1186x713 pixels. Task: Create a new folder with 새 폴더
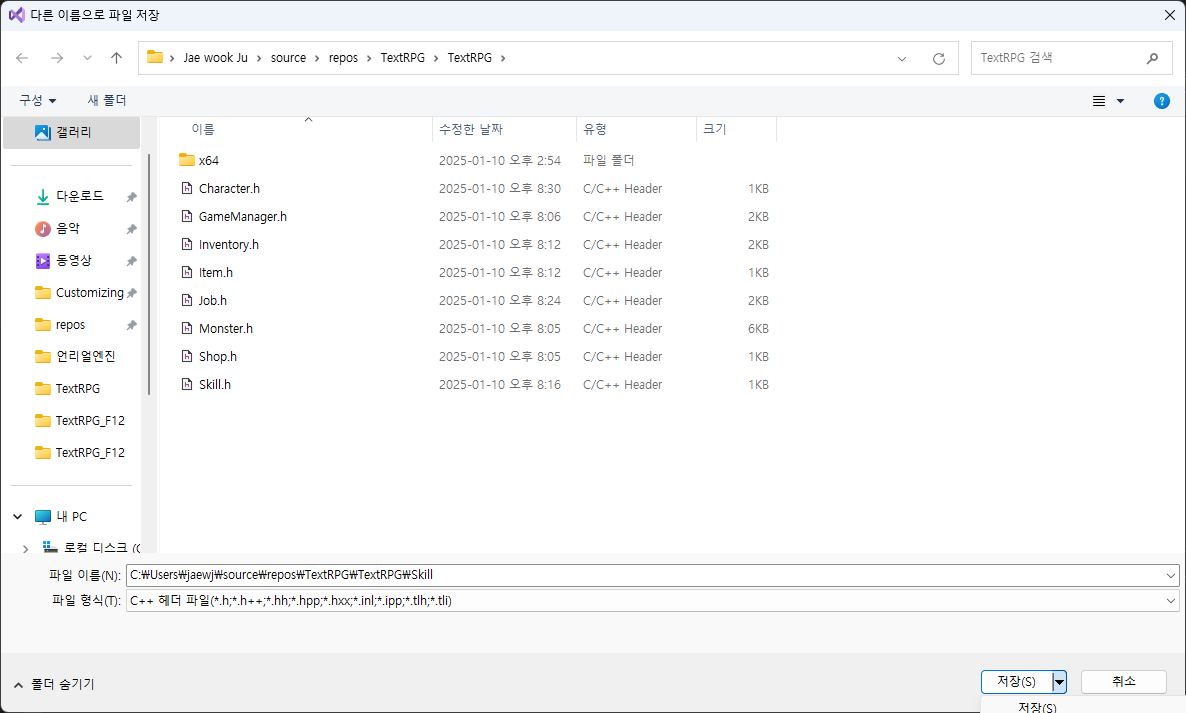coord(107,100)
